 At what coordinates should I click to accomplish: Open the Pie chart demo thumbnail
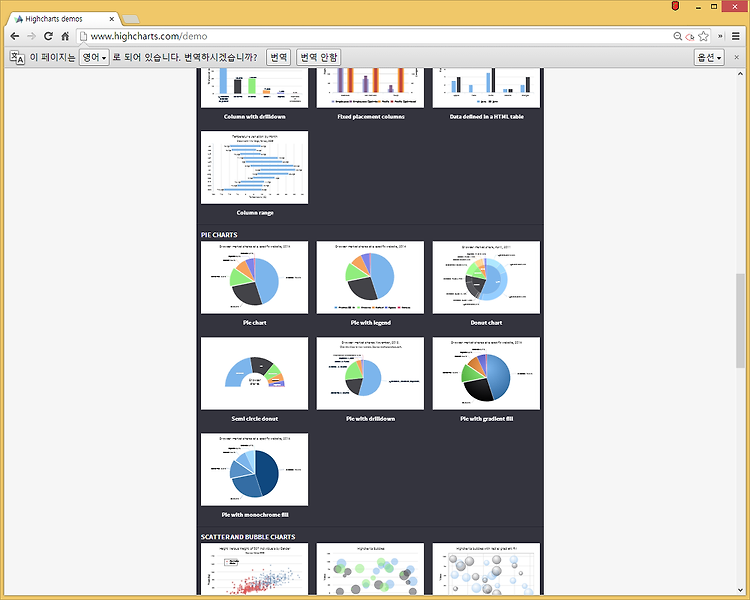254,278
